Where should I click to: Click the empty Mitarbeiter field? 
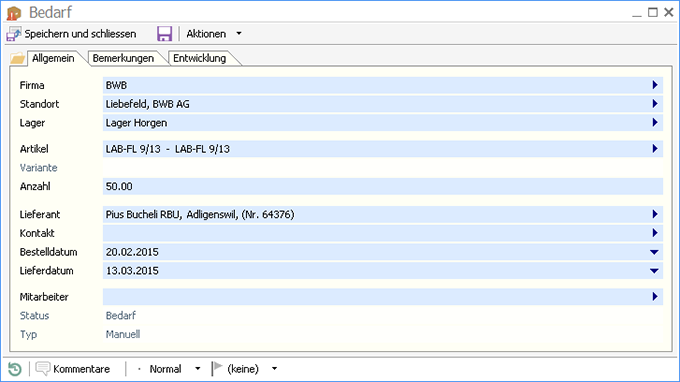pos(382,297)
